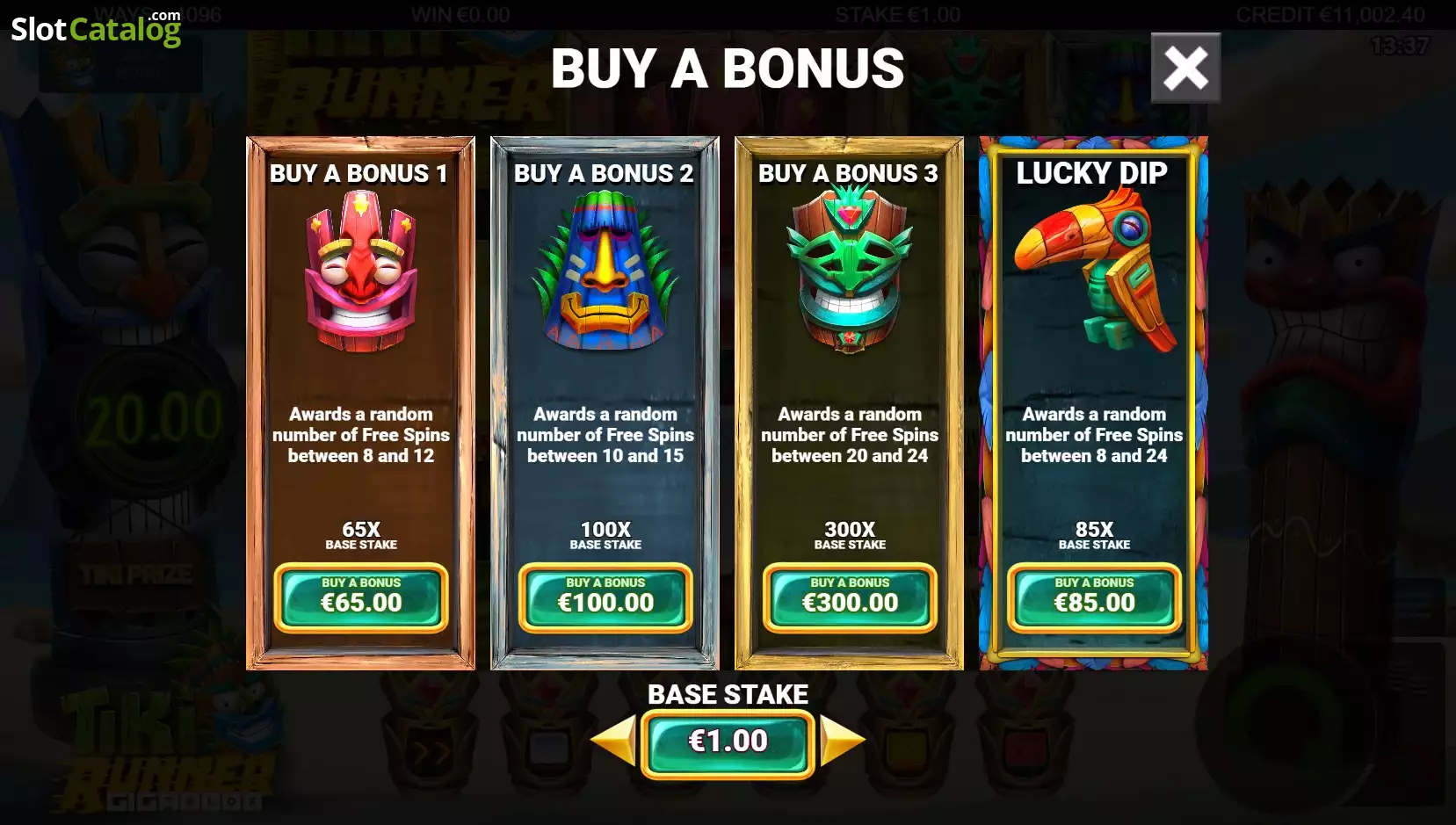Buy Bonus 1 for €65.00
The image size is (1456, 825).
361,597
